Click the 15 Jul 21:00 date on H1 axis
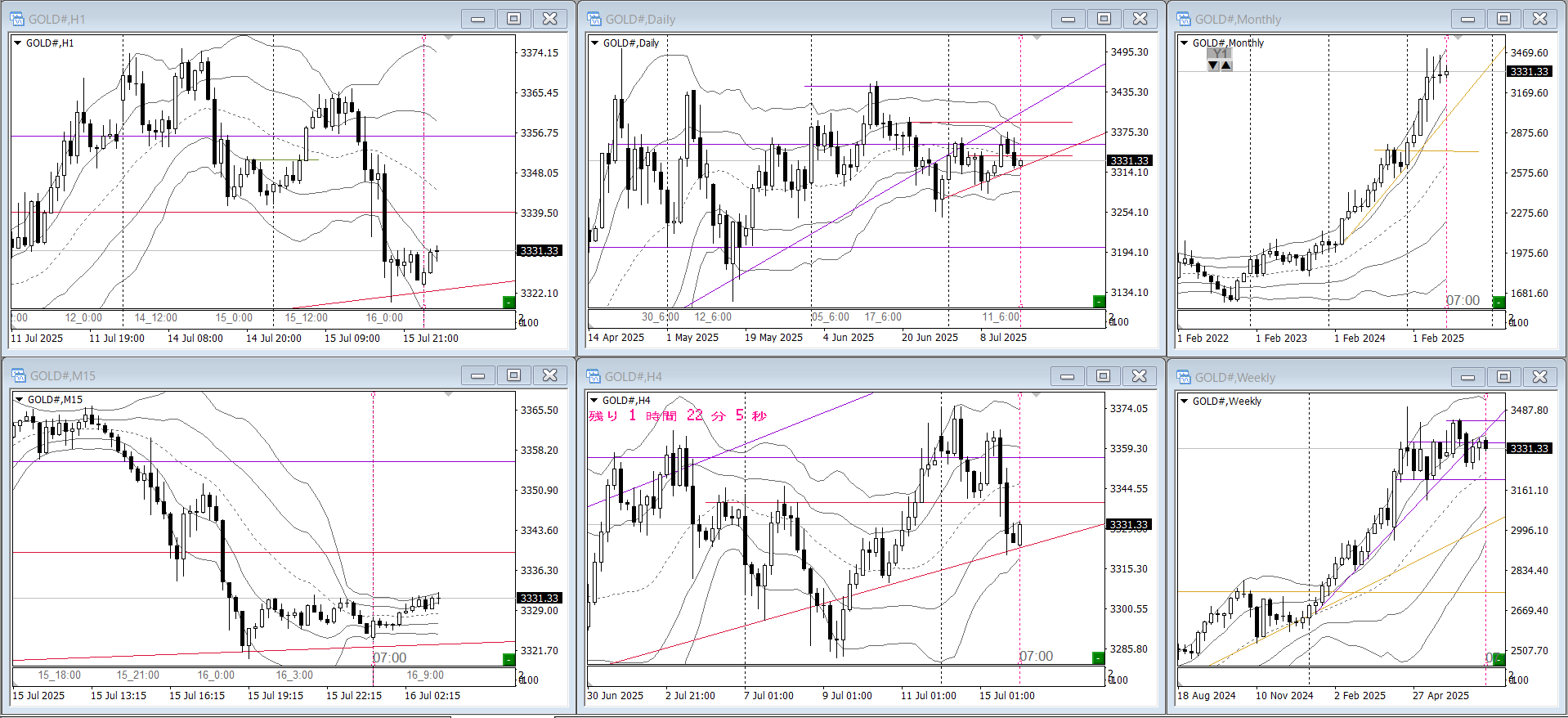1568x718 pixels. click(431, 339)
